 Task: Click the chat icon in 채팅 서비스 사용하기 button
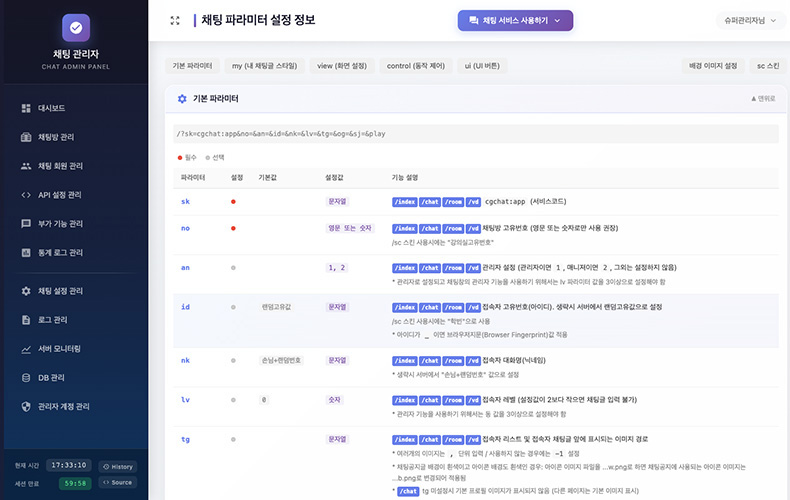point(474,21)
